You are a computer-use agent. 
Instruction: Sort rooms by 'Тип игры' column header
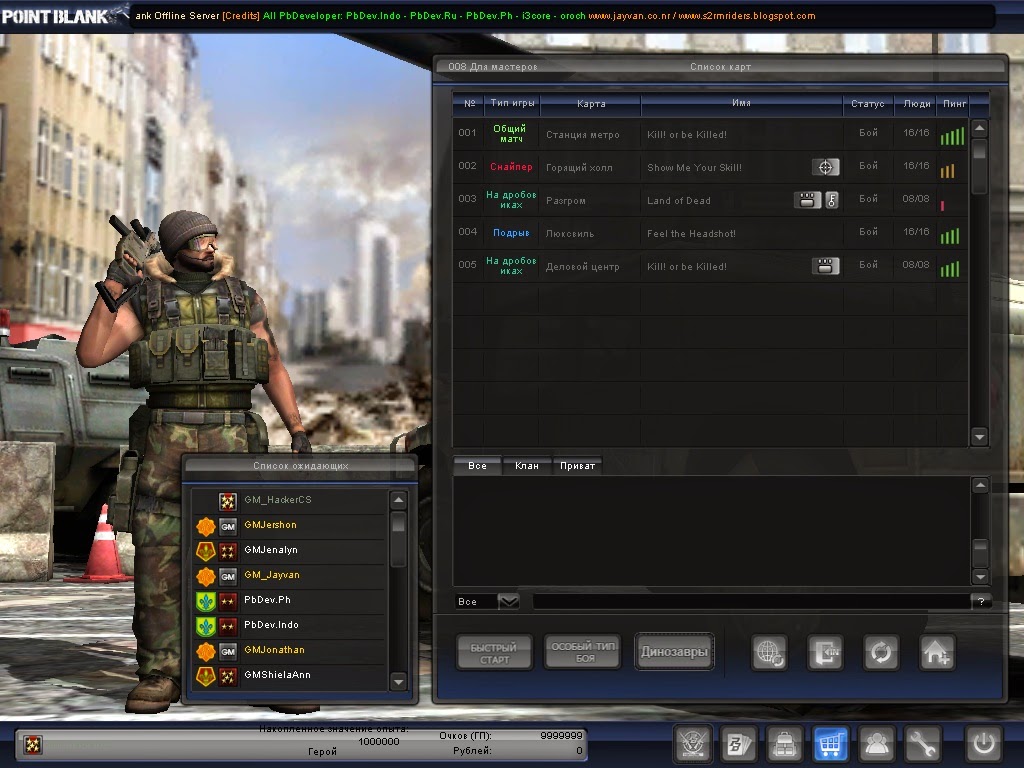(x=512, y=103)
